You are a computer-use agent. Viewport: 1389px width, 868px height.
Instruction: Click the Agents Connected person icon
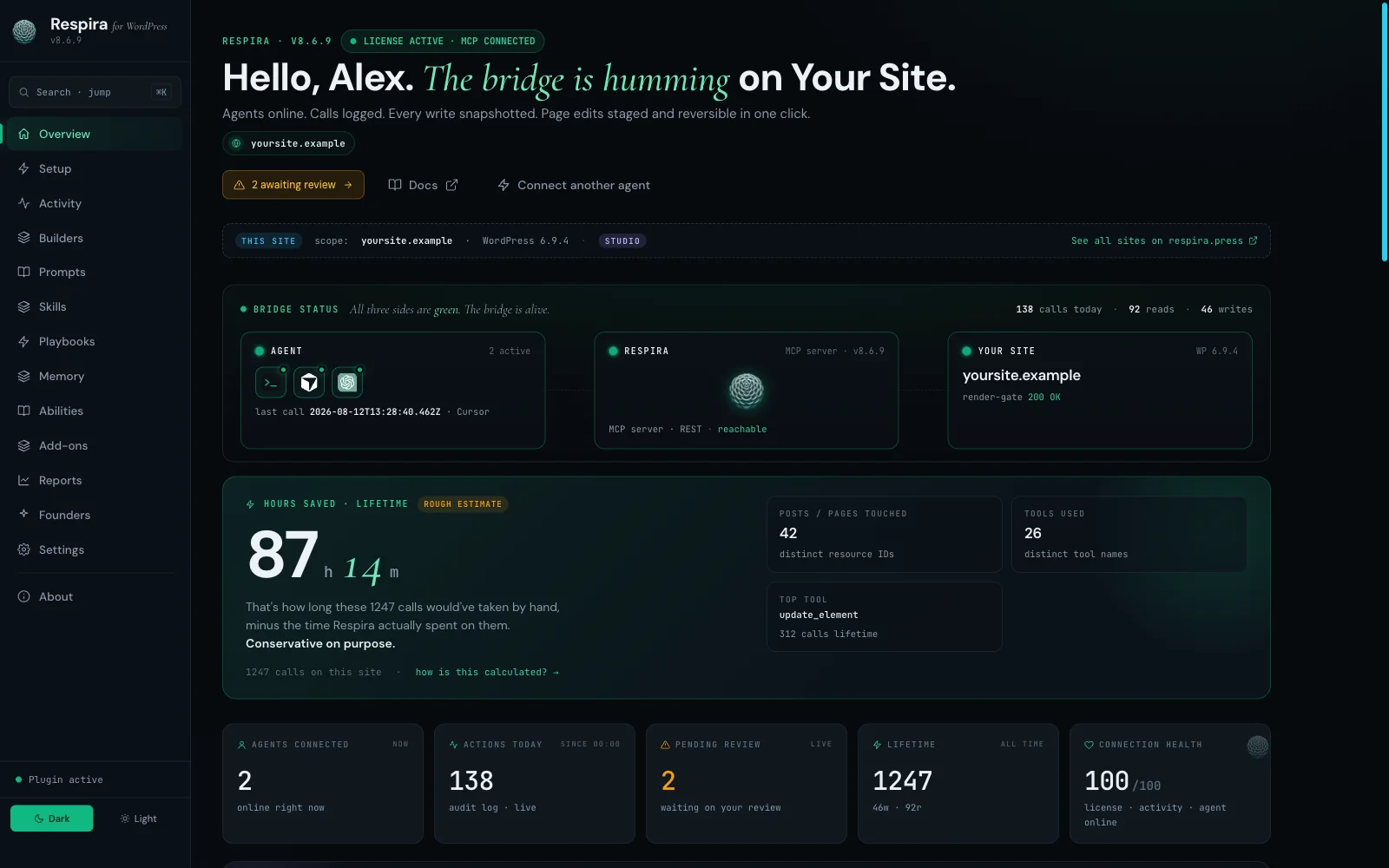coord(241,745)
